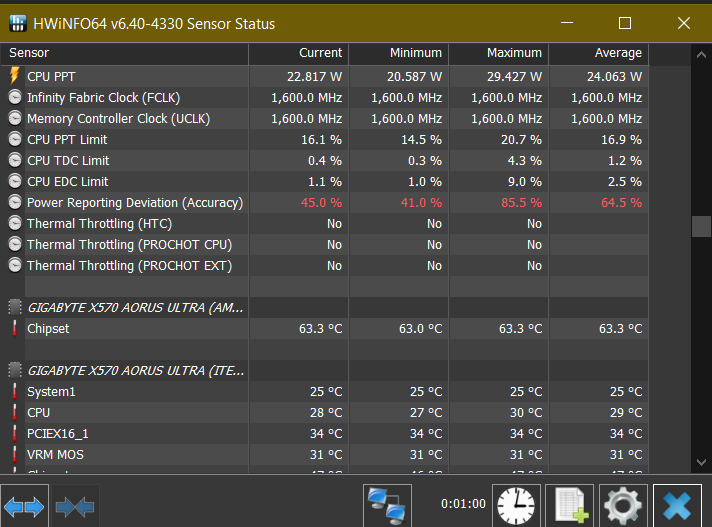Select the Thermal Throttling (PROCHOT CPU) label
Viewport: 712px width, 527px height.
129,245
